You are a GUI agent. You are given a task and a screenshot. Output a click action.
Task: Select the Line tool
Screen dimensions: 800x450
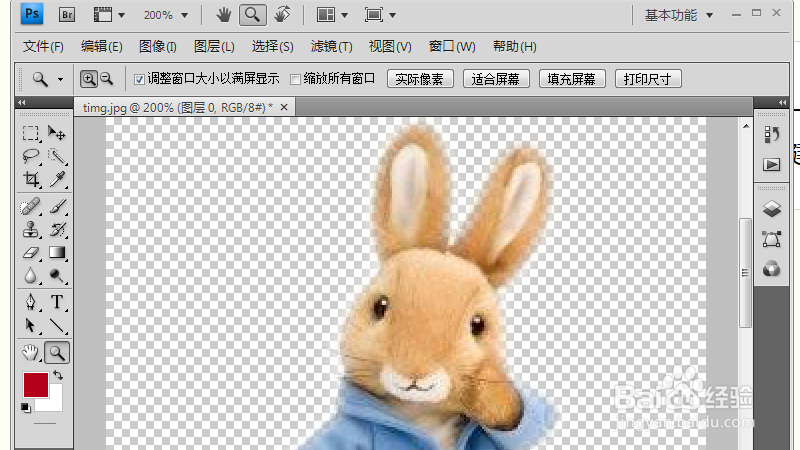tap(57, 326)
